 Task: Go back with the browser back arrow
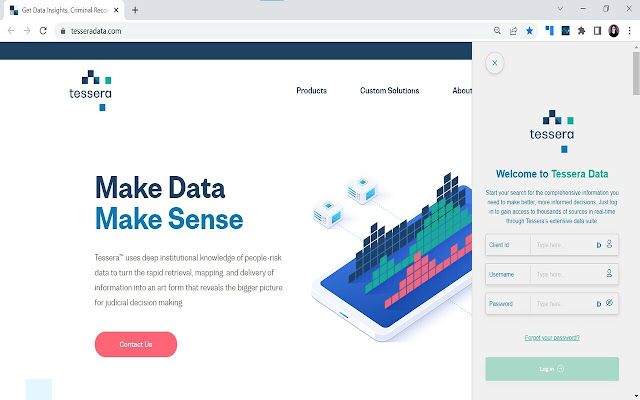(11, 31)
